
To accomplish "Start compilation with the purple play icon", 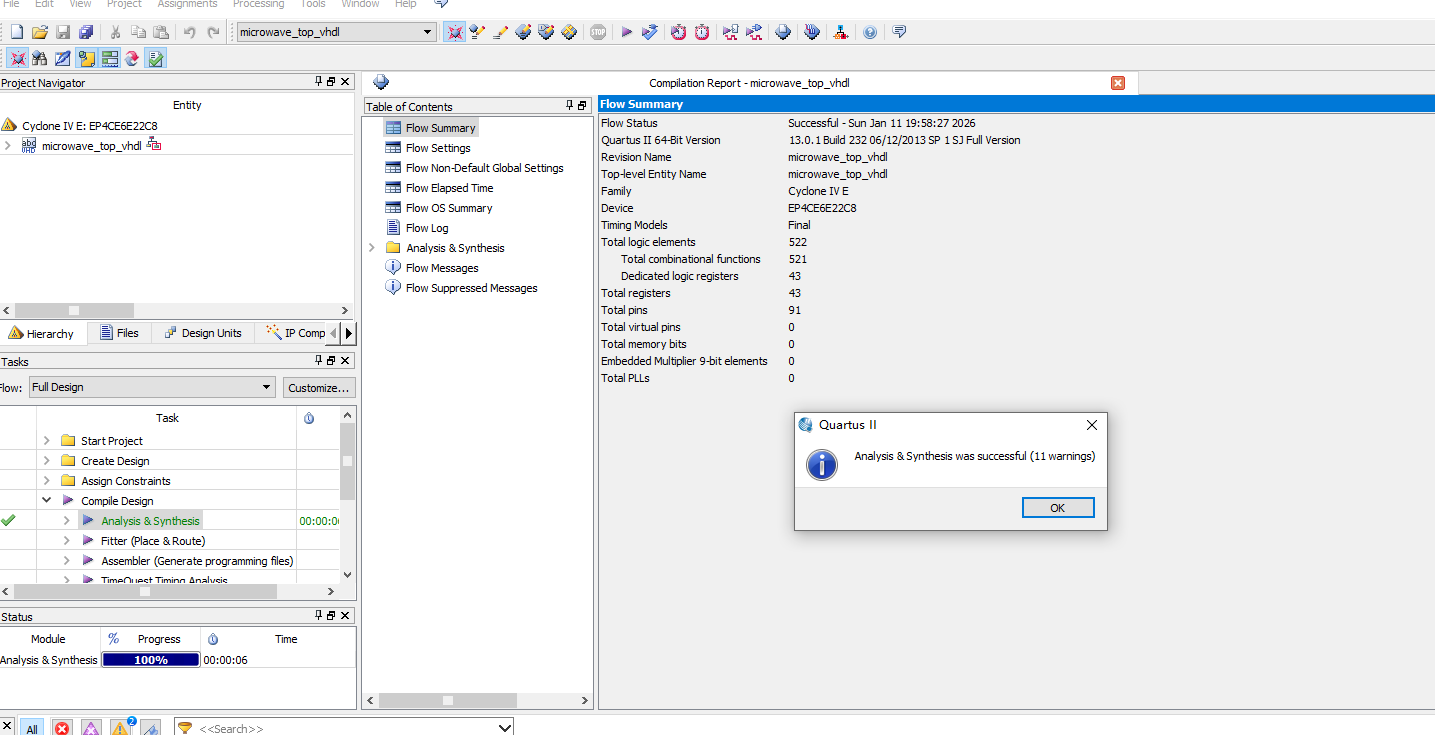I will point(627,32).
